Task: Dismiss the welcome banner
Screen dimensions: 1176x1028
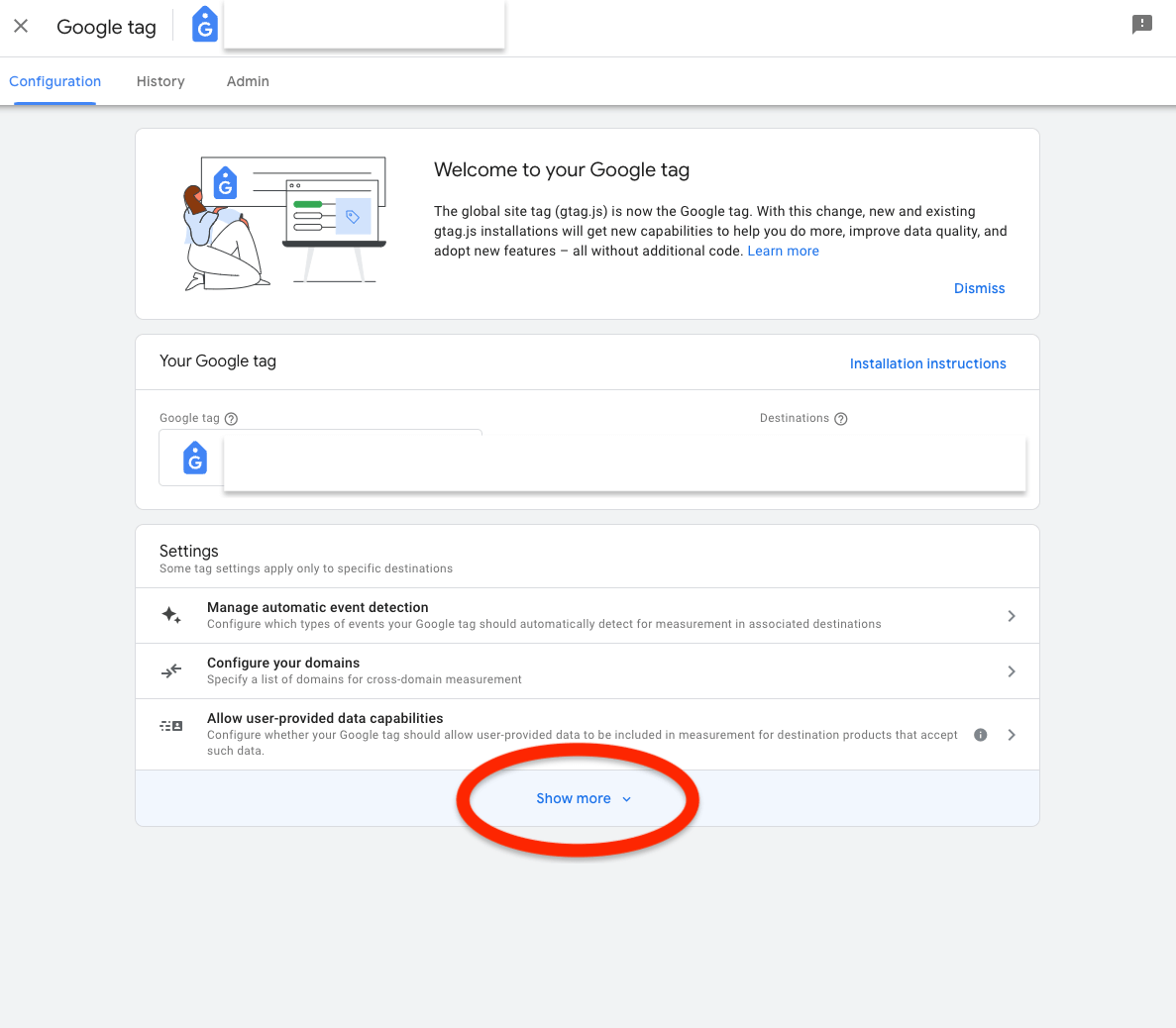Action: pos(979,288)
